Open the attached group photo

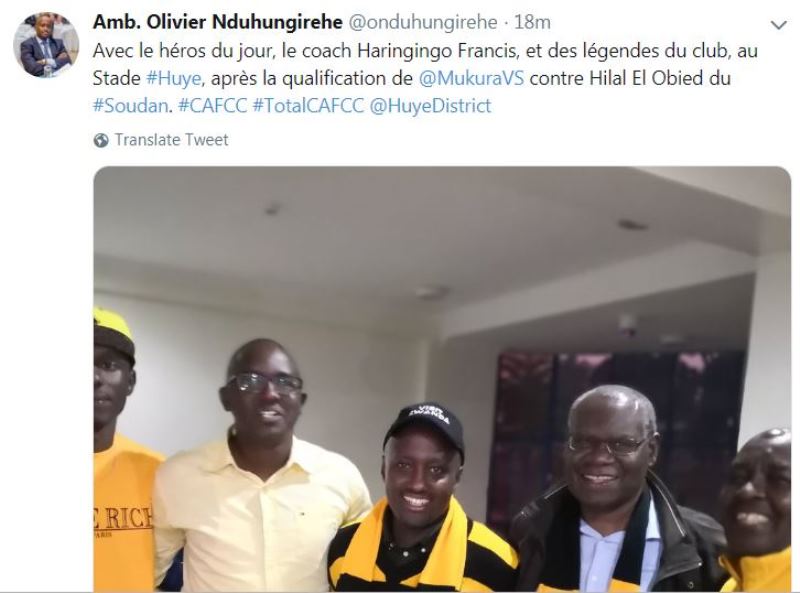[x=442, y=379]
